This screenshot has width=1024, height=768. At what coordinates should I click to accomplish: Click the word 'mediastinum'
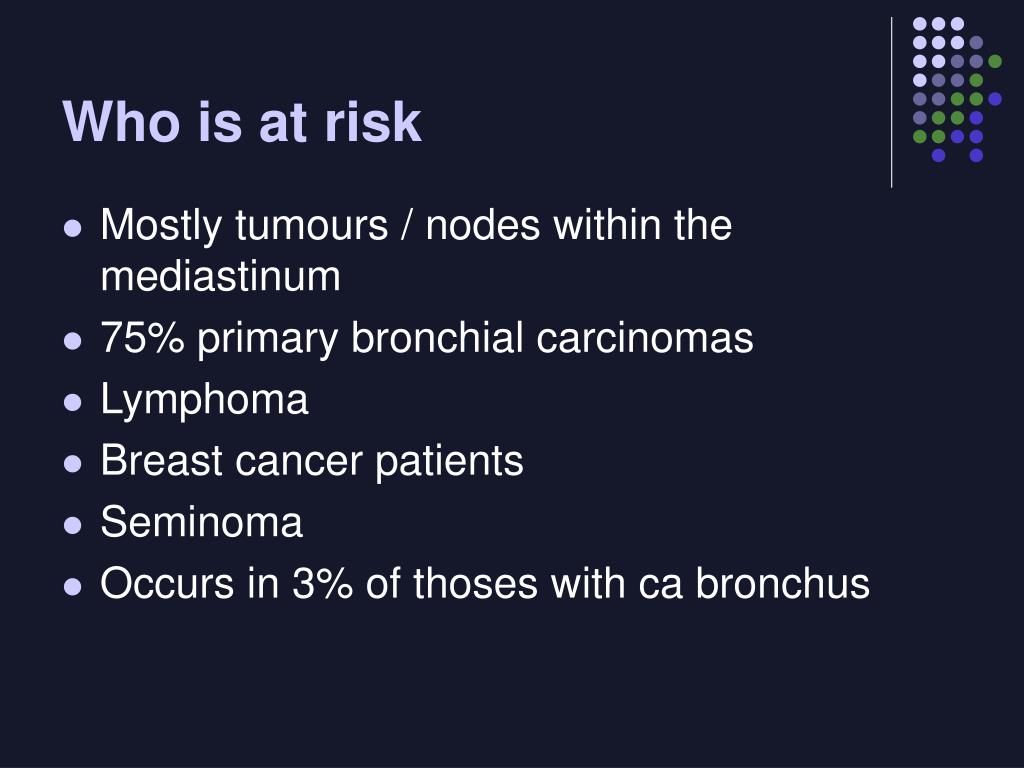(x=220, y=276)
